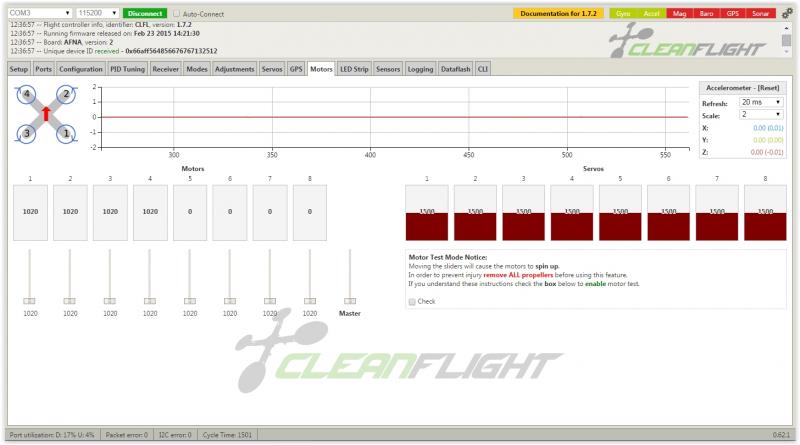Click the servo 8 bar showing 1500
800x445 pixels.
(765, 212)
